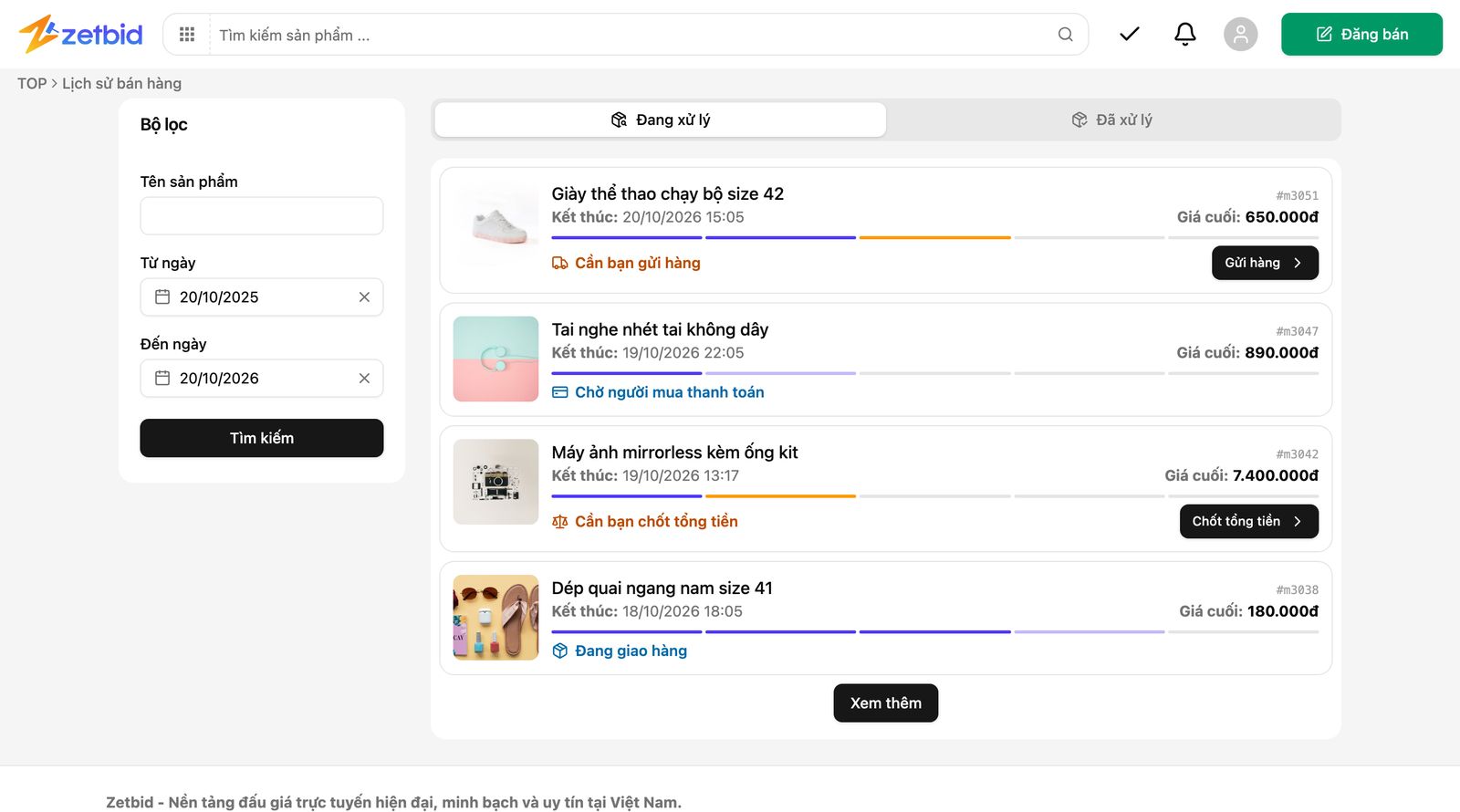Click Gửi hàng for the running shoes
Viewport: 1460px width, 812px height.
point(1265,263)
